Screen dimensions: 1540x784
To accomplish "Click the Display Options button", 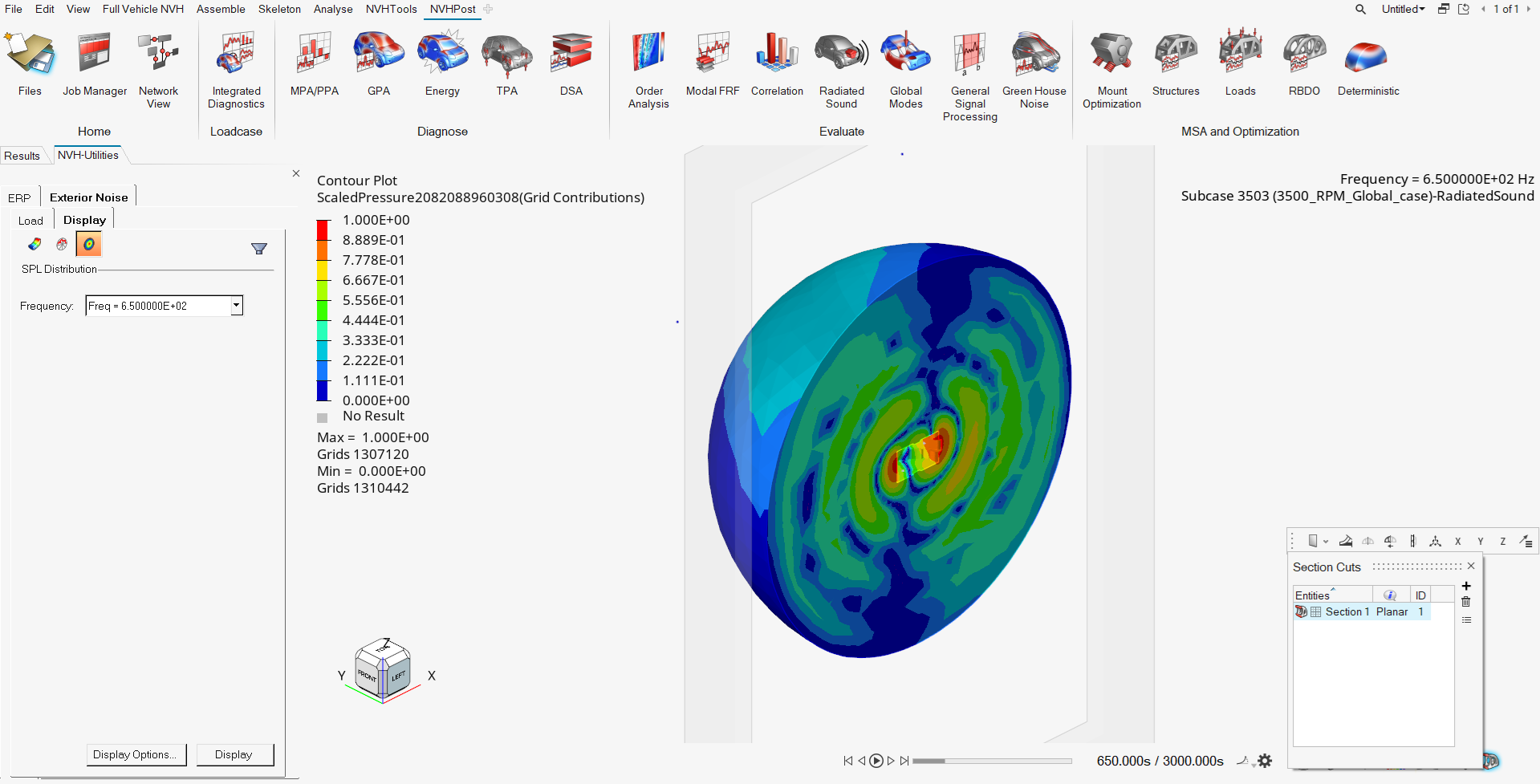I will 136,754.
